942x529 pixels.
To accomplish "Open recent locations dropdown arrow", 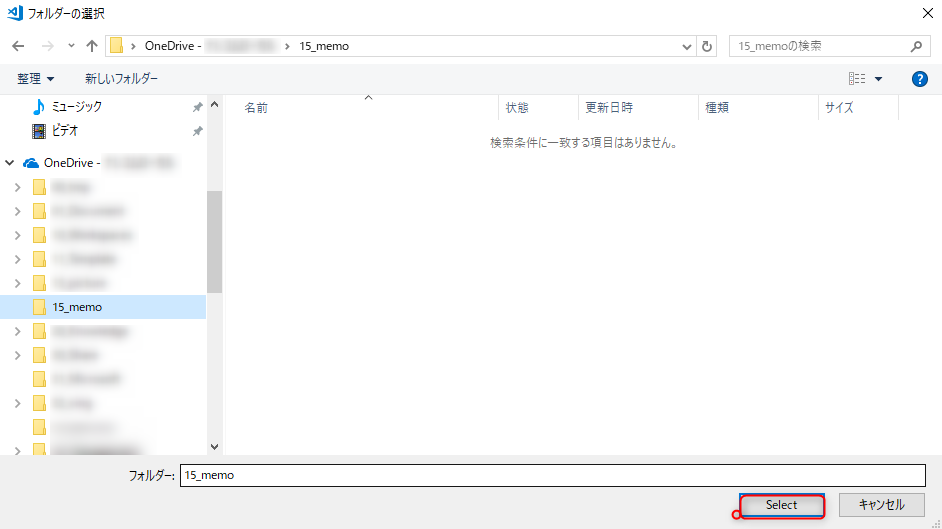I will tap(71, 46).
